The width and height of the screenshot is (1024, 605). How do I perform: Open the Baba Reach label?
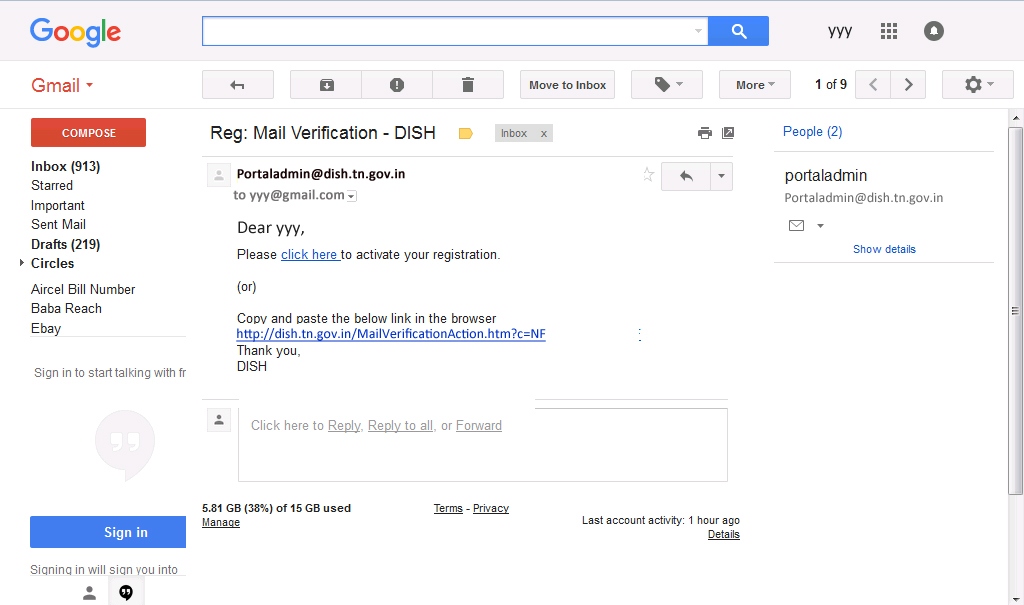point(66,308)
